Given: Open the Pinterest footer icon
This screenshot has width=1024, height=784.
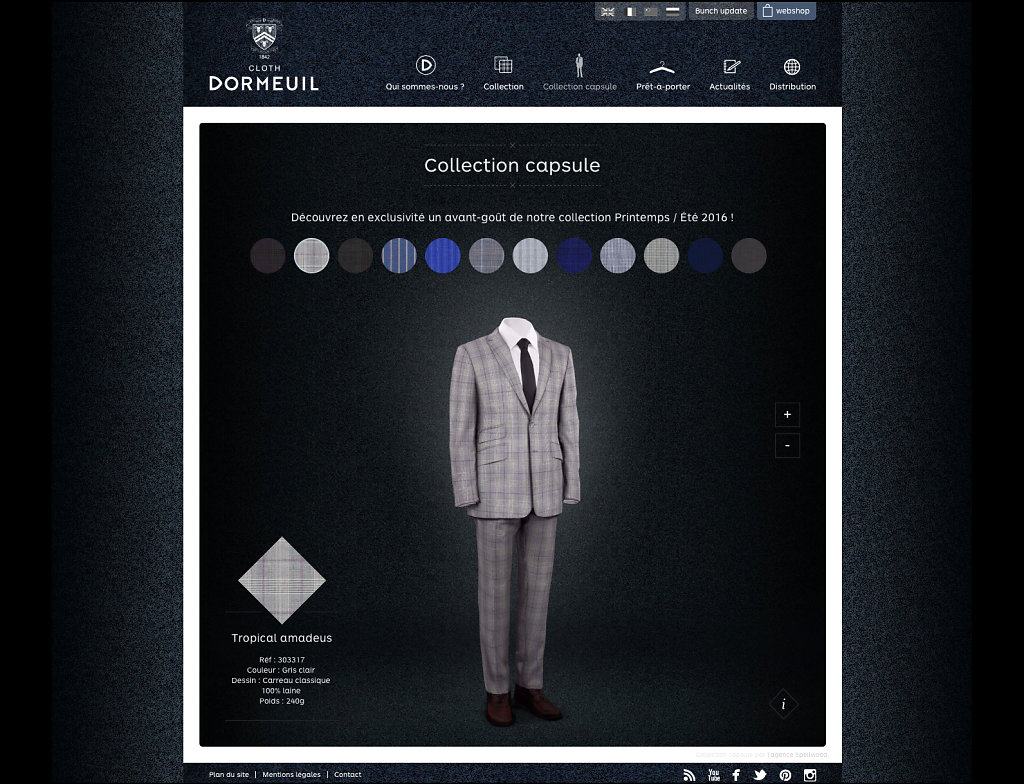Looking at the screenshot, I should 785,776.
